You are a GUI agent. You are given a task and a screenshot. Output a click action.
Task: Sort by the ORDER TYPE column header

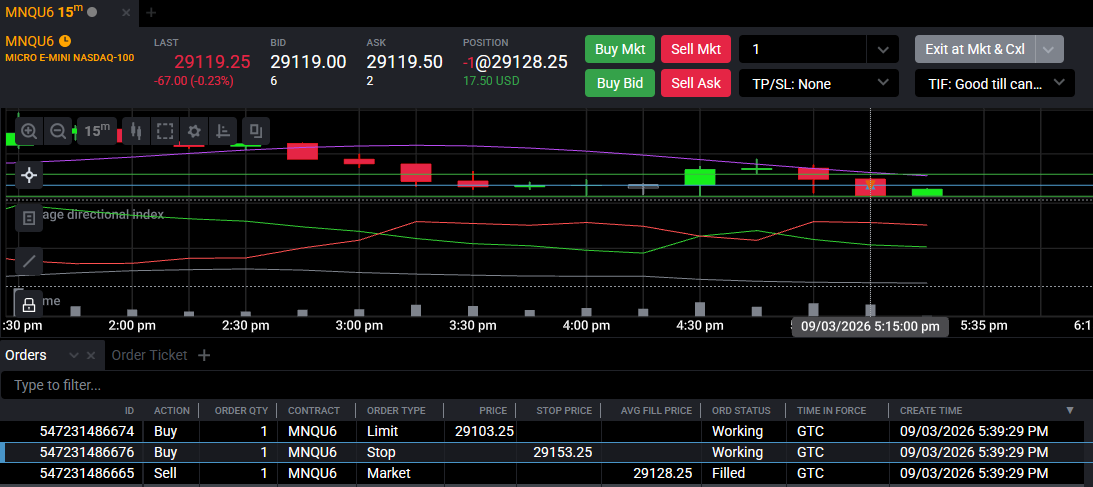tap(396, 410)
